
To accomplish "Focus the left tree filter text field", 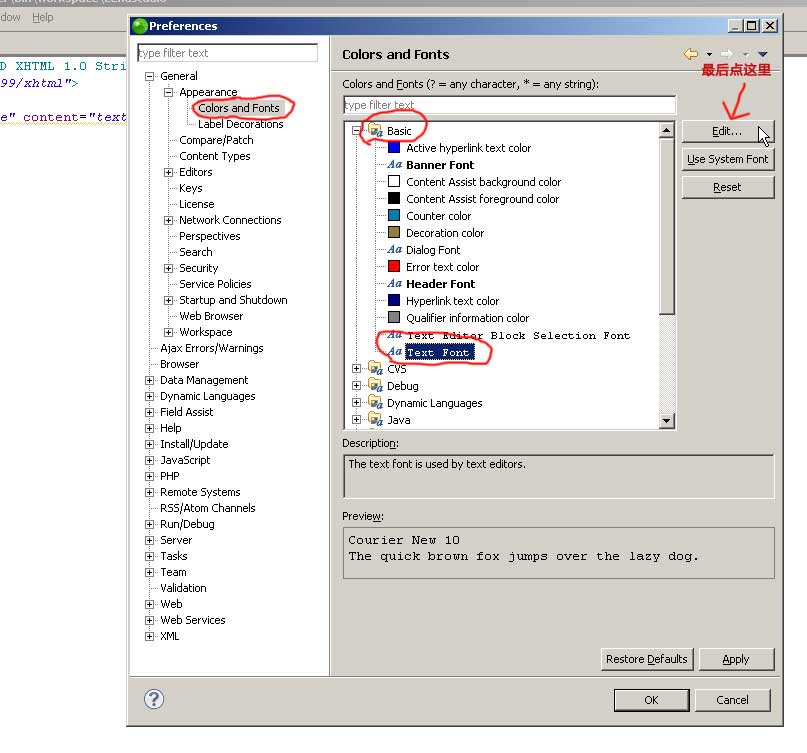I will tap(227, 53).
